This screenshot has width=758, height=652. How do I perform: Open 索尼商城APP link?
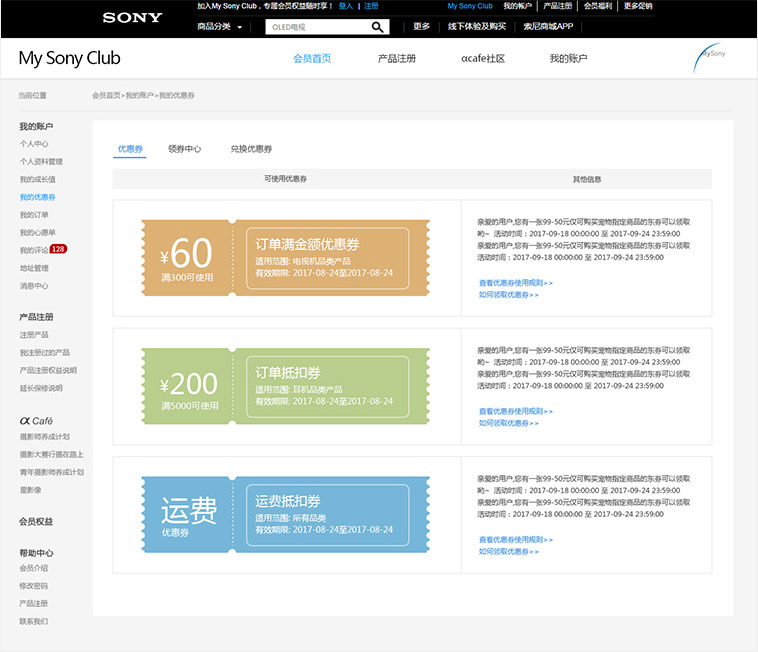coord(548,27)
